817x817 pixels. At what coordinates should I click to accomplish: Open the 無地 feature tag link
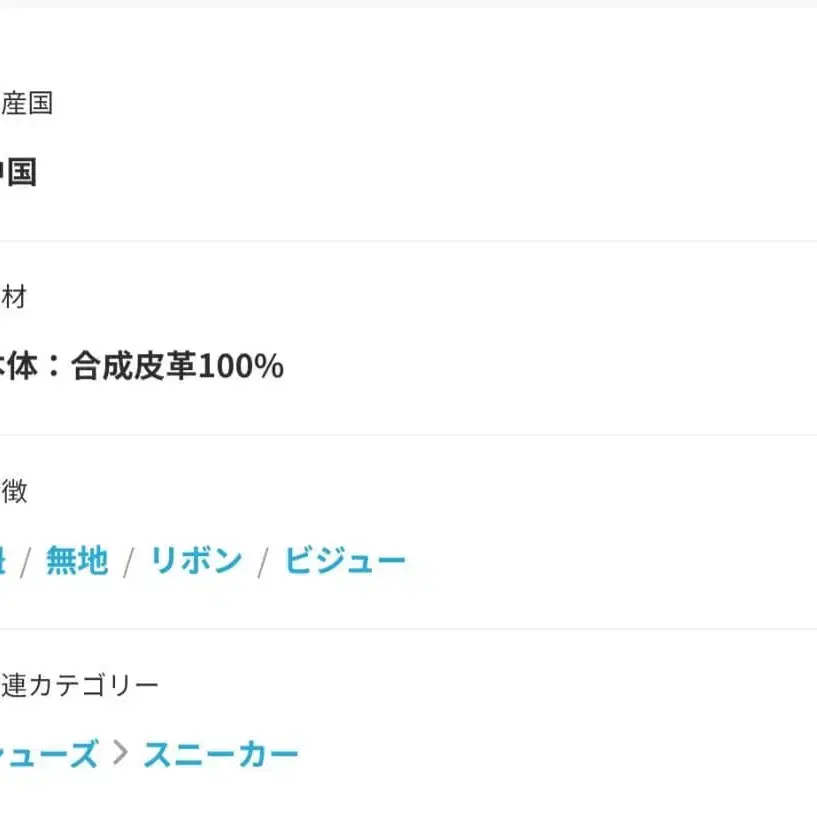[x=77, y=560]
